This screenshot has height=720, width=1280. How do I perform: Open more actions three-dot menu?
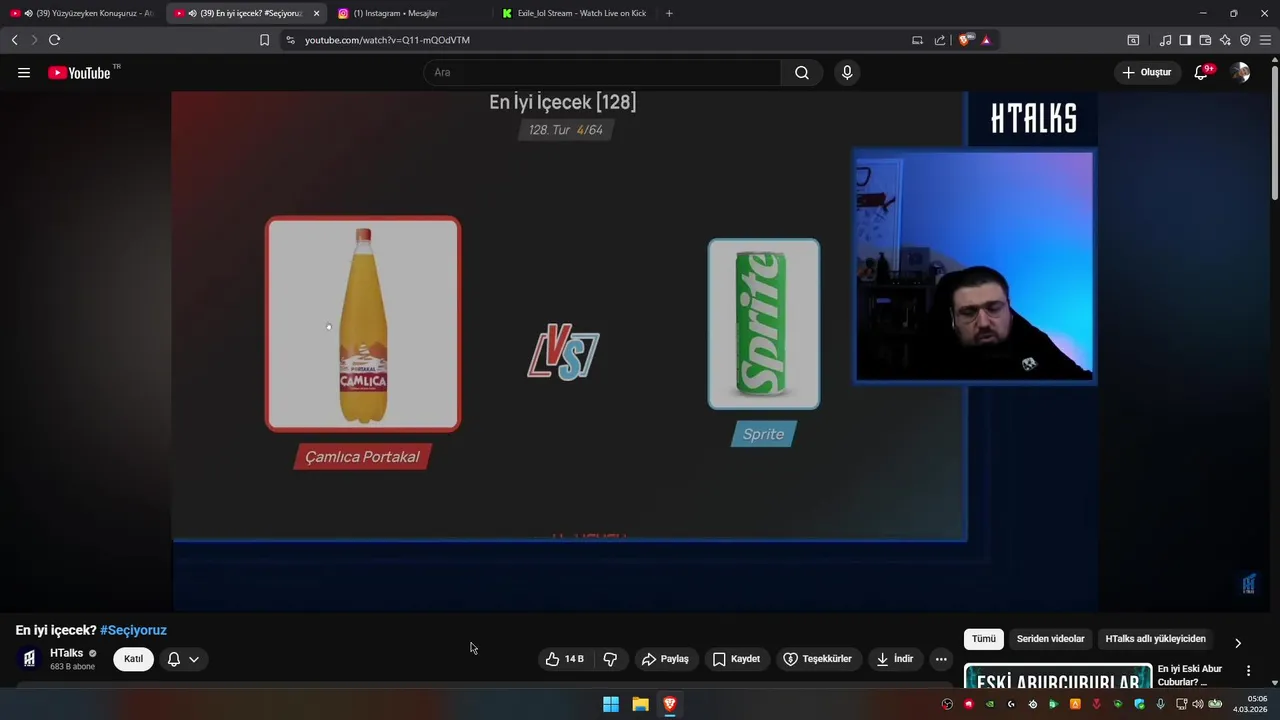click(941, 659)
